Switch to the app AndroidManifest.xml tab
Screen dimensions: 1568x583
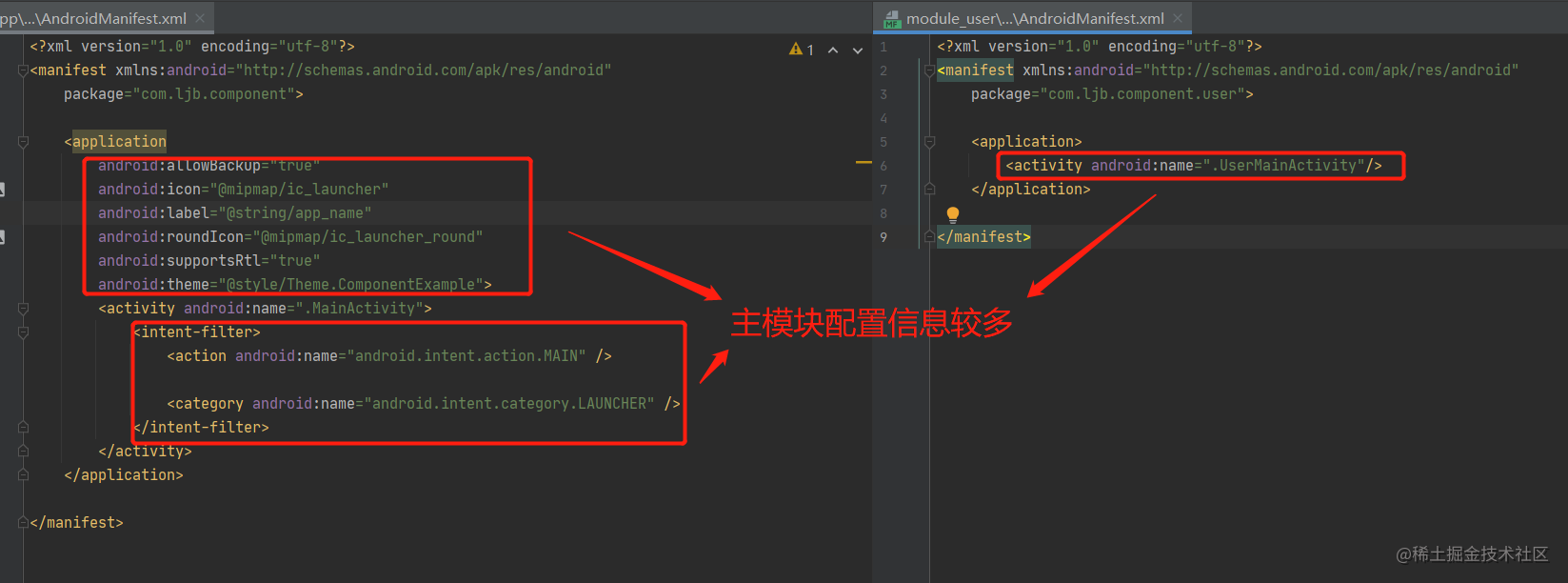pos(95,18)
